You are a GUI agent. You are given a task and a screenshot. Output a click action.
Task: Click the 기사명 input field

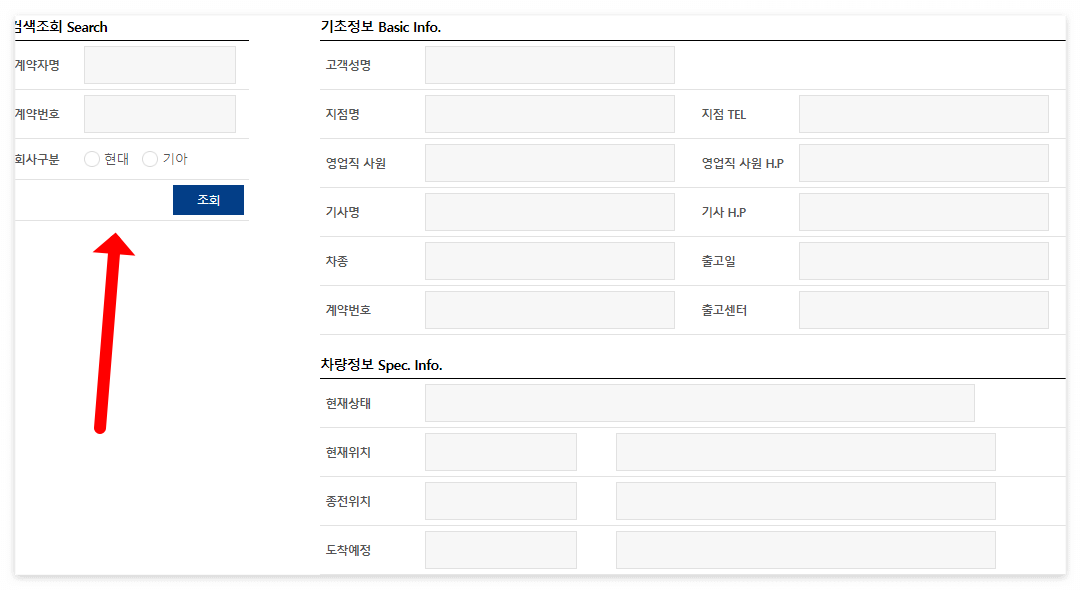(x=549, y=211)
